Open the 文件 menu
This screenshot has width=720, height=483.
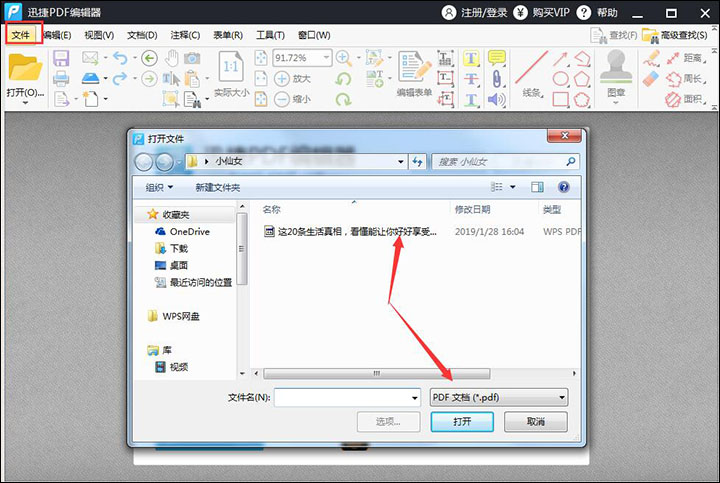22,35
